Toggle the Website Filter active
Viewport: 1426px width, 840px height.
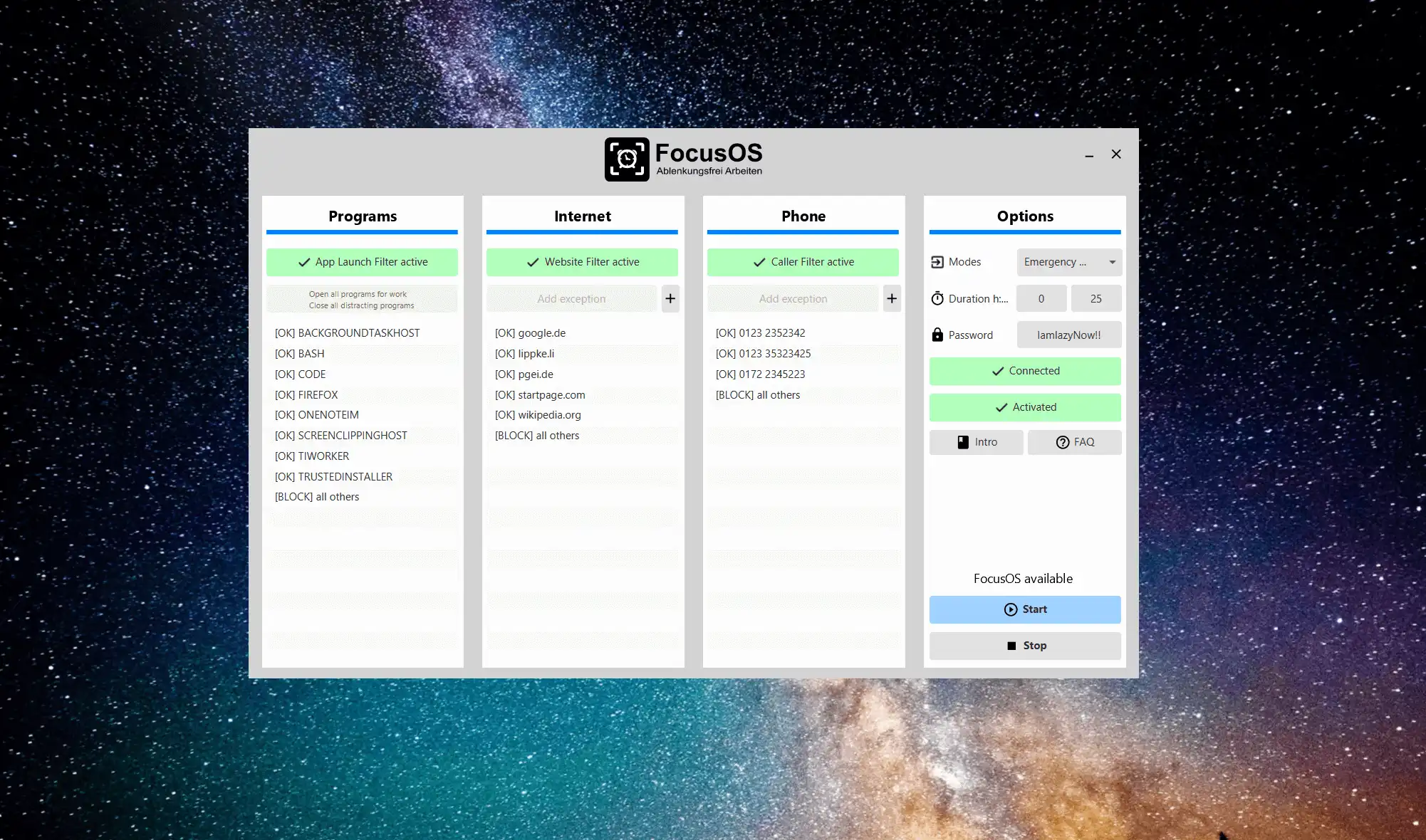[582, 261]
